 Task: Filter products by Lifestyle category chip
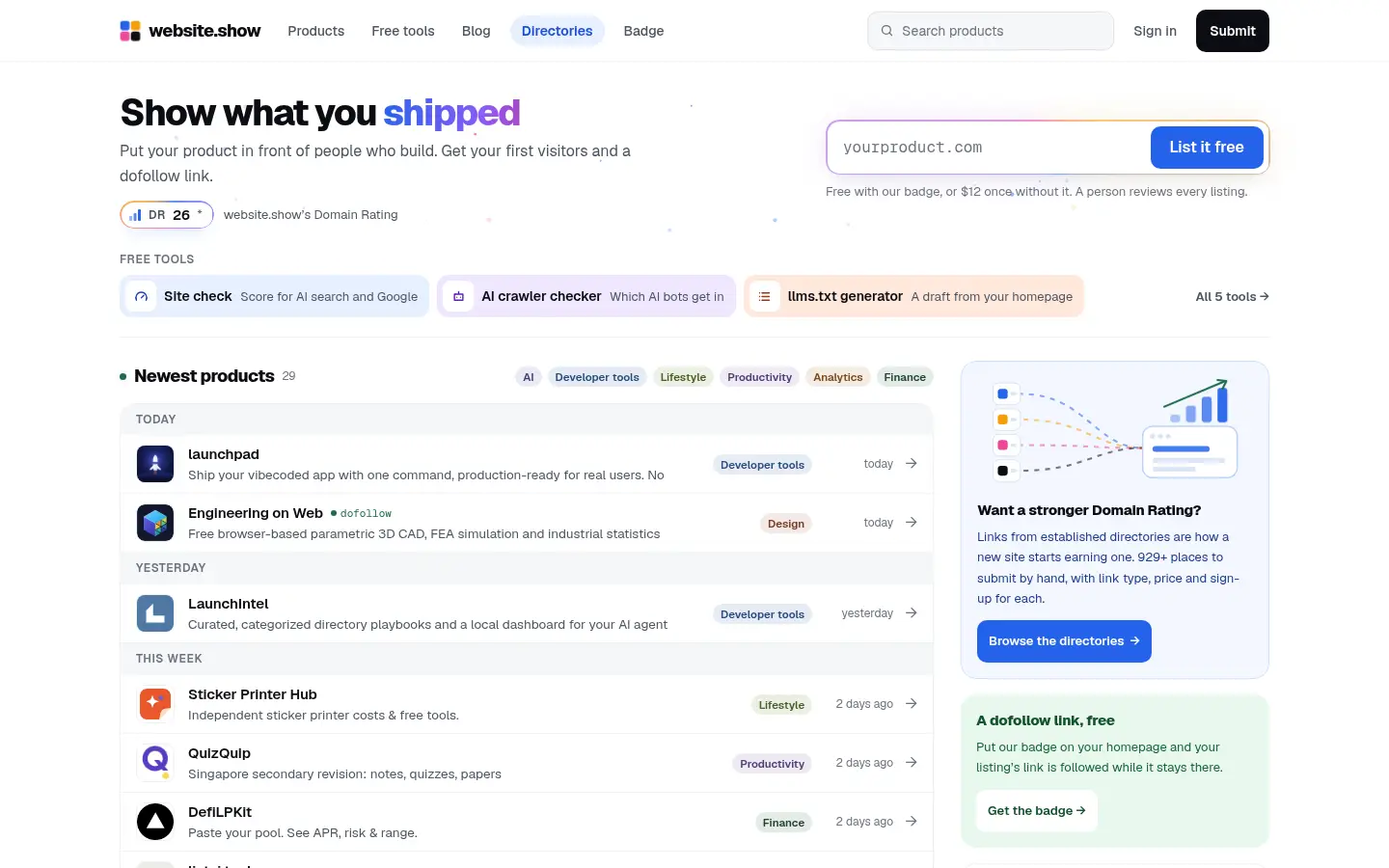pos(683,377)
